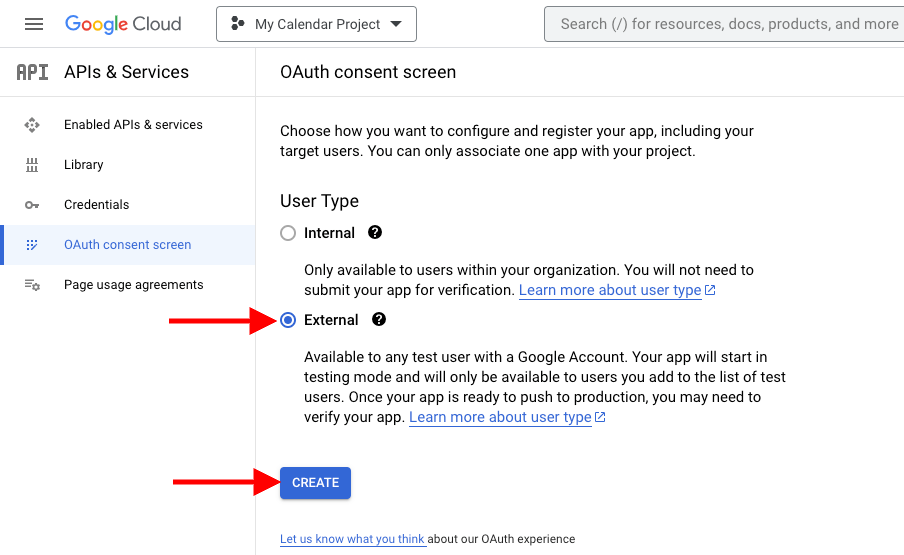Open the Library menu item
The image size is (904, 555).
point(84,165)
